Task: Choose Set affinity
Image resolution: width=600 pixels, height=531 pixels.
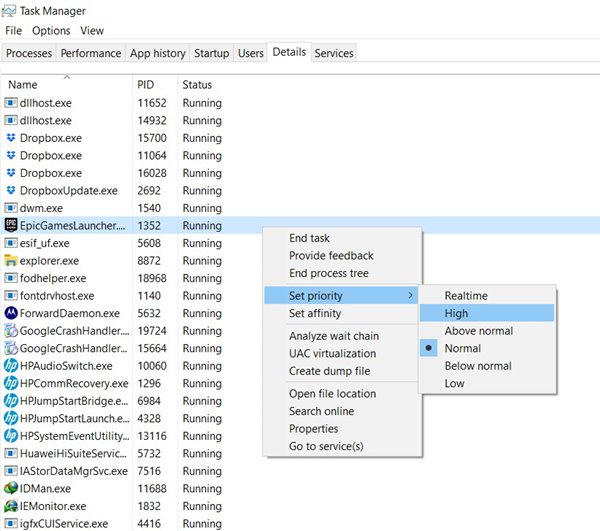Action: point(341,313)
